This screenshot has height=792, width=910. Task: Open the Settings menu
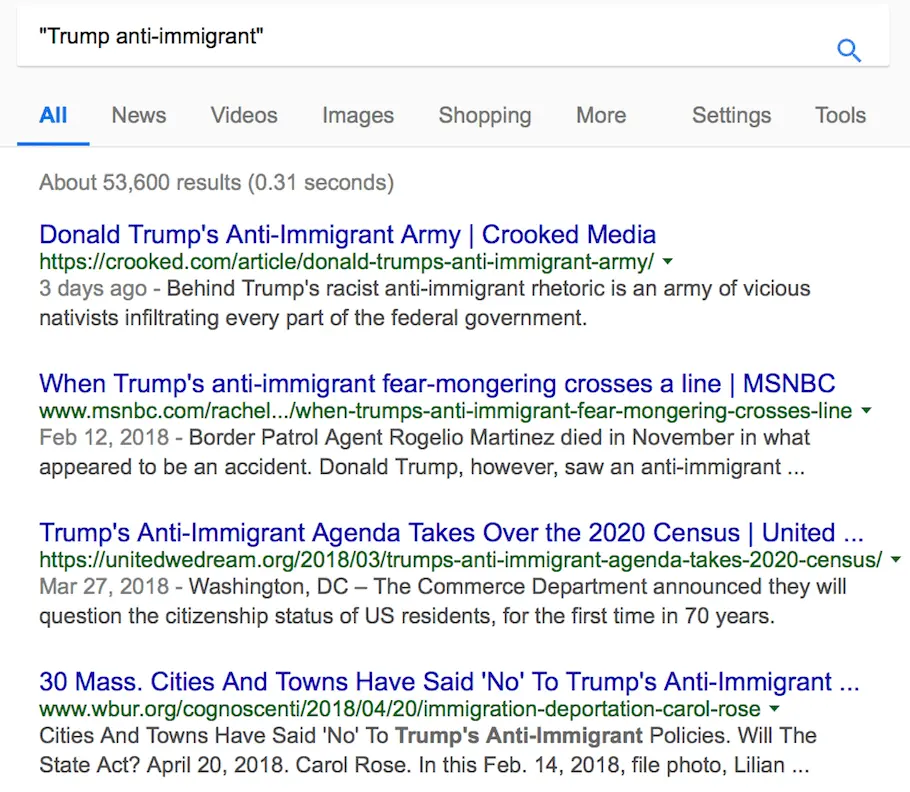(731, 115)
